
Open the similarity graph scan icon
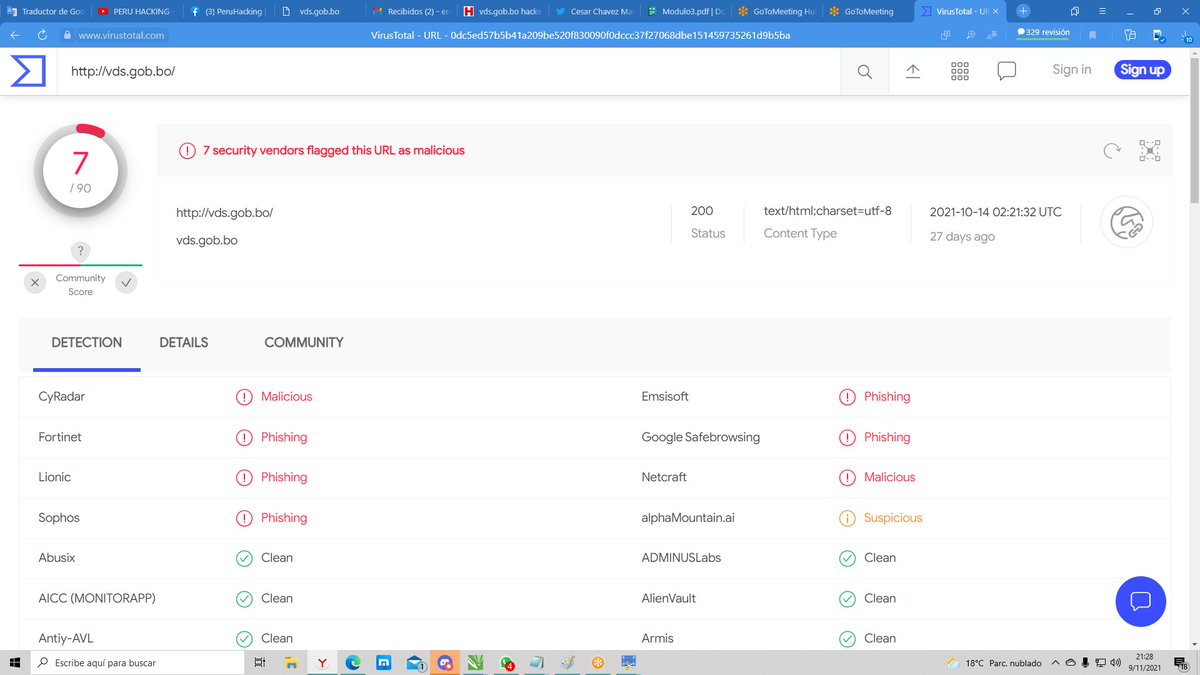point(1150,151)
